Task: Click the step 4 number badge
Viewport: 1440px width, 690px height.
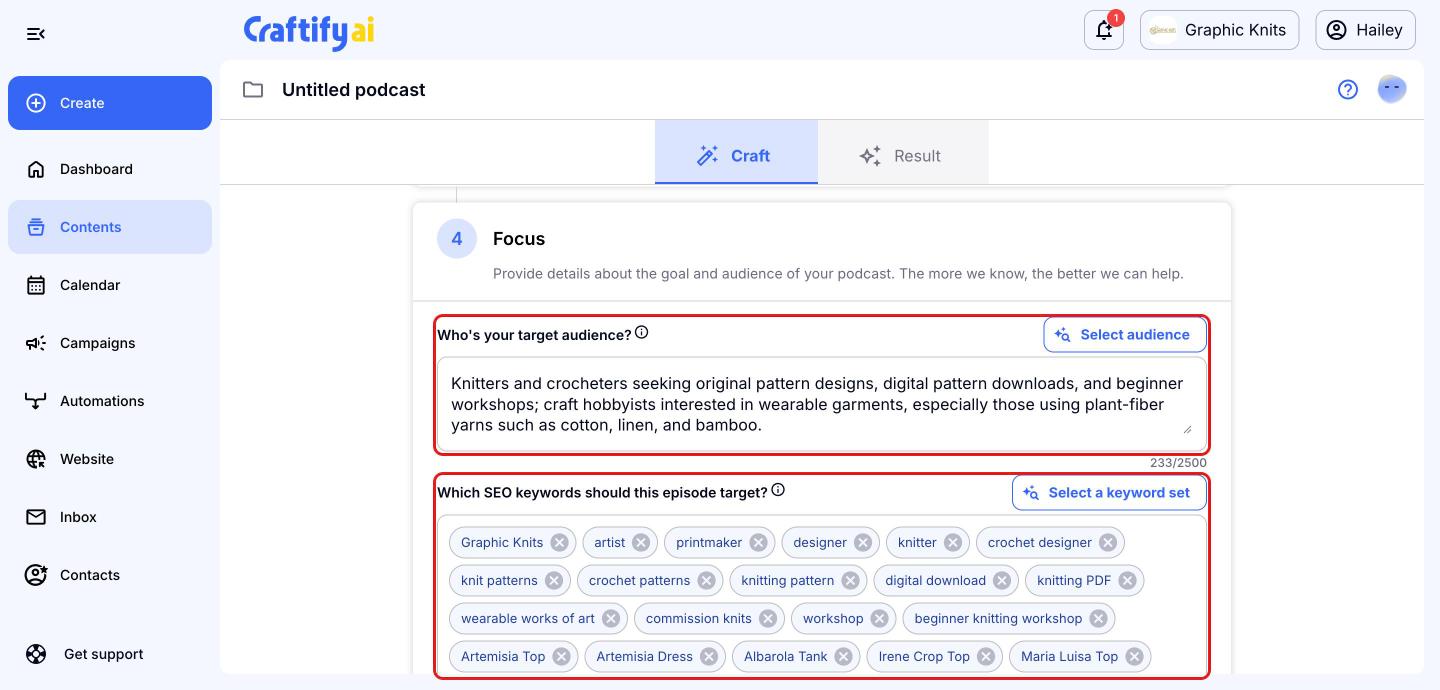Action: click(457, 239)
